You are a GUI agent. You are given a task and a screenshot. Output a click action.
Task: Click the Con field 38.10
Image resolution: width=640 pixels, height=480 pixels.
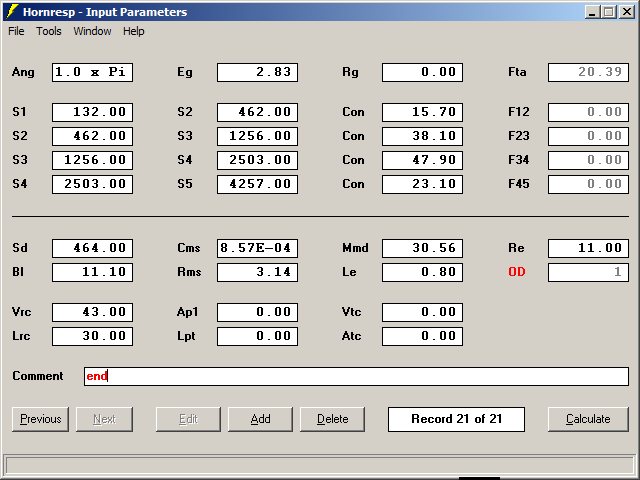422,136
